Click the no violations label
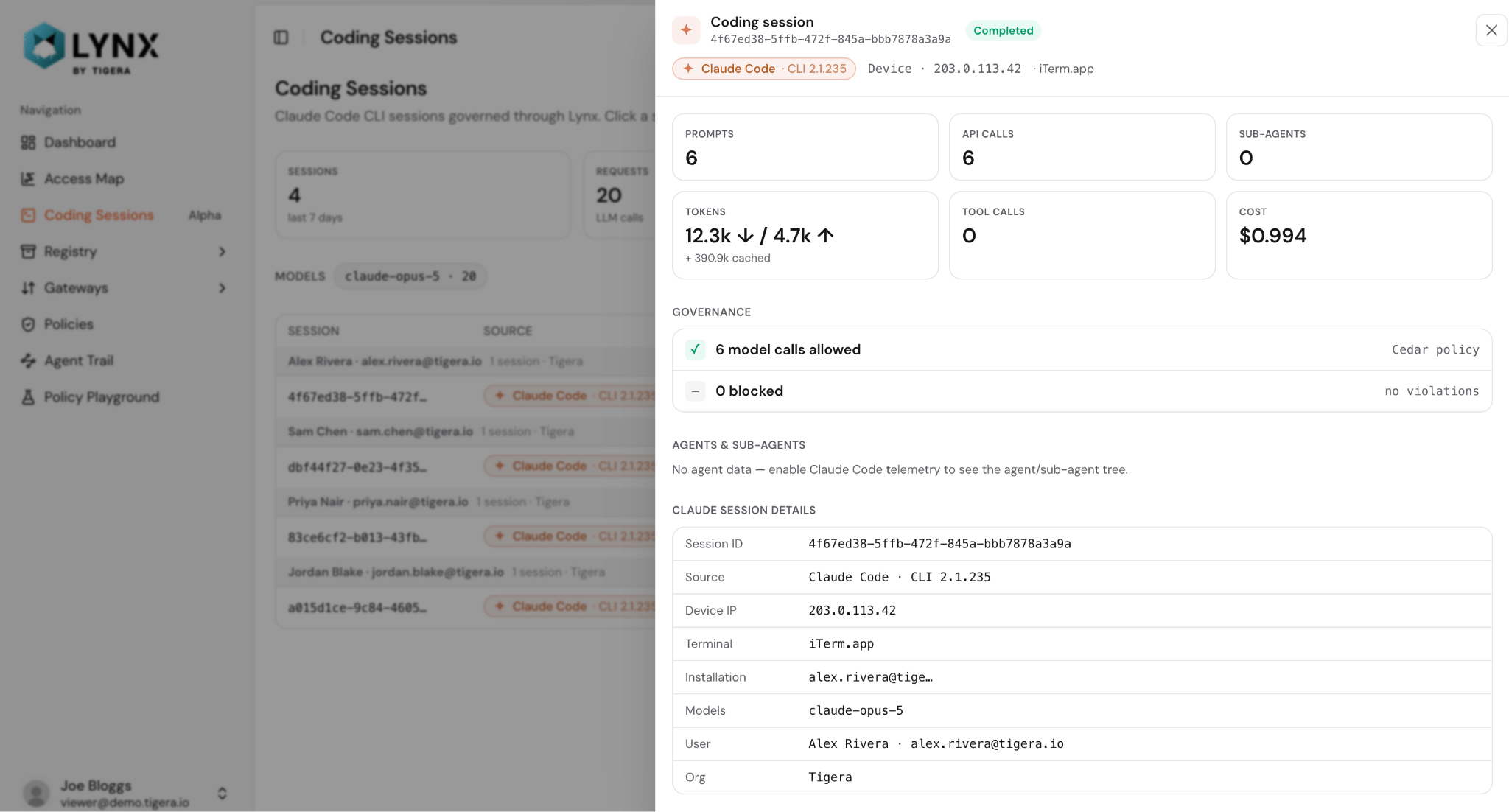Screen dimensions: 1509x812 [1432, 391]
